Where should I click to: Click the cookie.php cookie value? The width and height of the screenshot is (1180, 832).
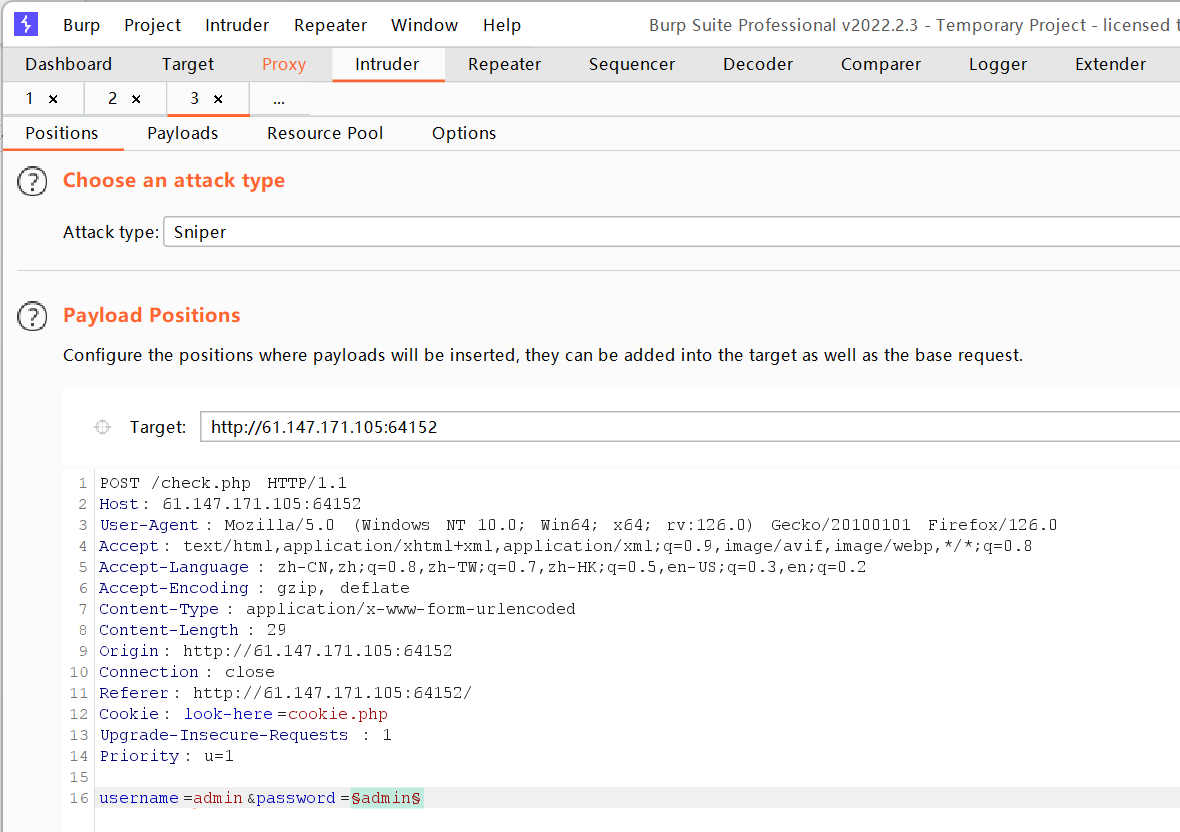click(x=338, y=715)
